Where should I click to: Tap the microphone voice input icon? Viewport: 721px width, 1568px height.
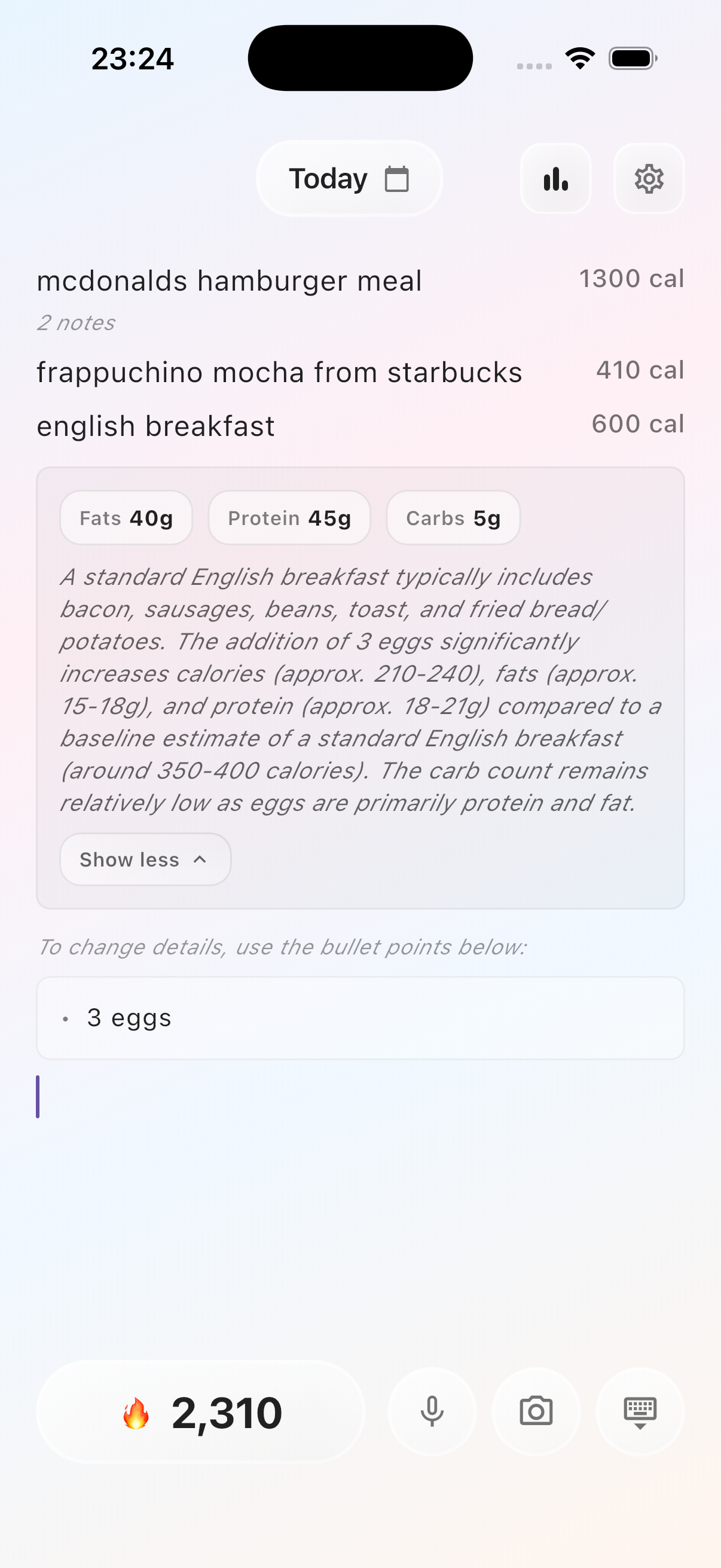pyautogui.click(x=432, y=1411)
